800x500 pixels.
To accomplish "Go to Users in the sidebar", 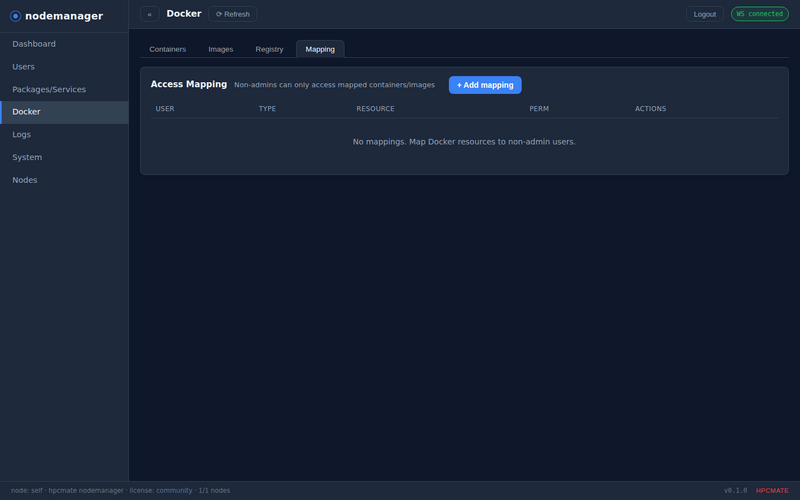I will coord(64,67).
